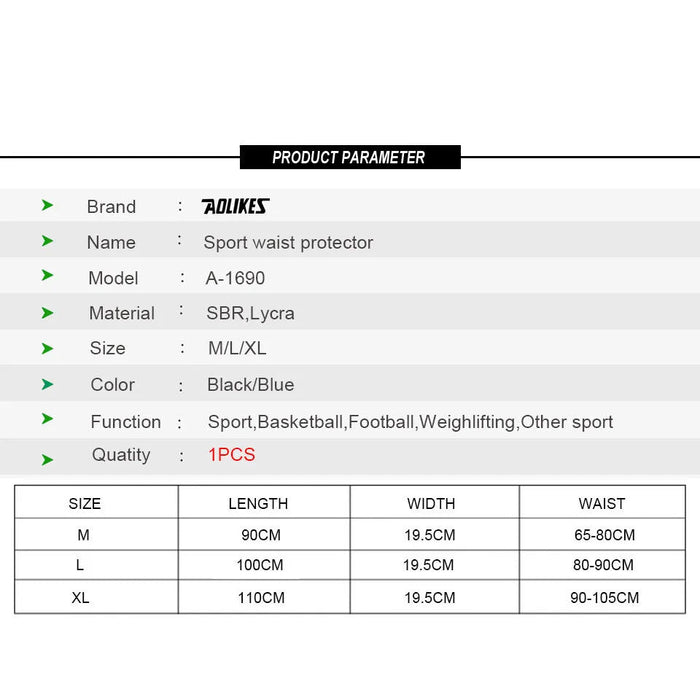Select the green arrow beside Model

(x=47, y=276)
